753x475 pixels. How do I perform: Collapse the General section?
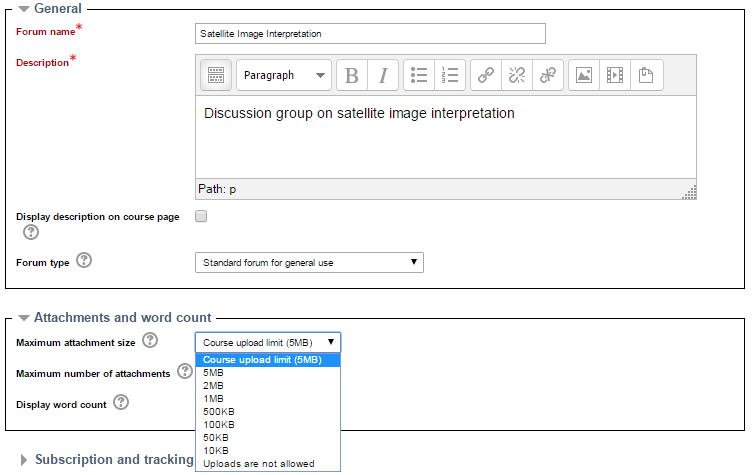point(24,9)
